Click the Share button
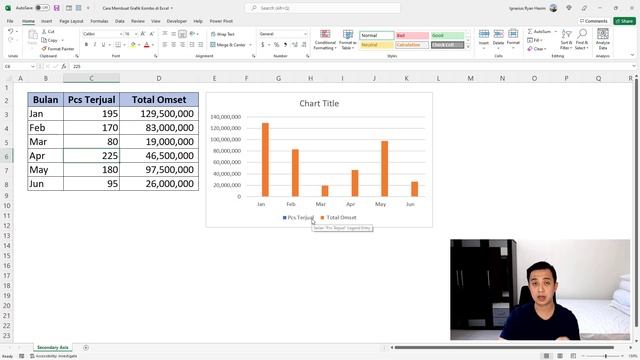The height and width of the screenshot is (360, 640). [624, 21]
